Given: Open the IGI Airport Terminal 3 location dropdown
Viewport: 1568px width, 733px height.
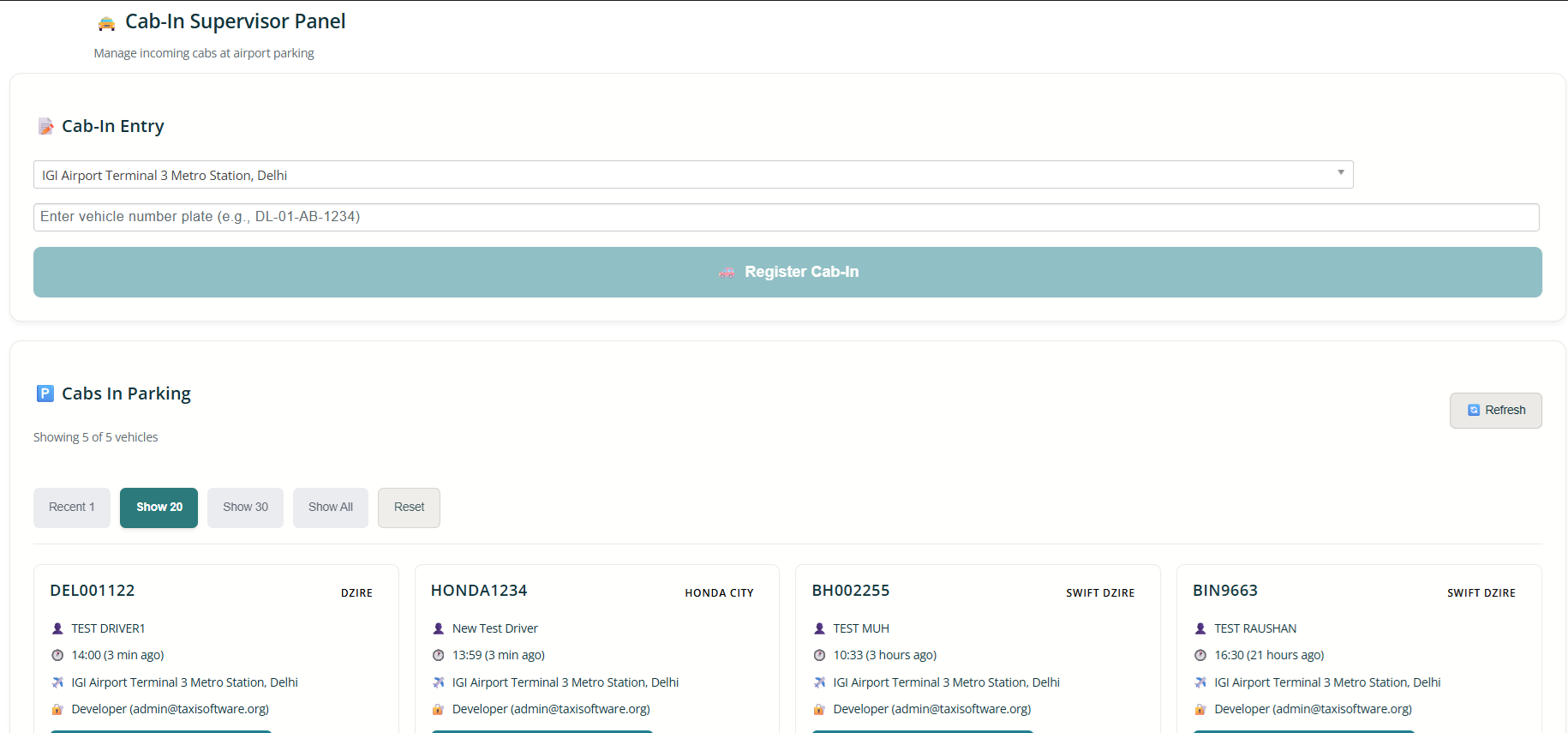Looking at the screenshot, I should [693, 175].
